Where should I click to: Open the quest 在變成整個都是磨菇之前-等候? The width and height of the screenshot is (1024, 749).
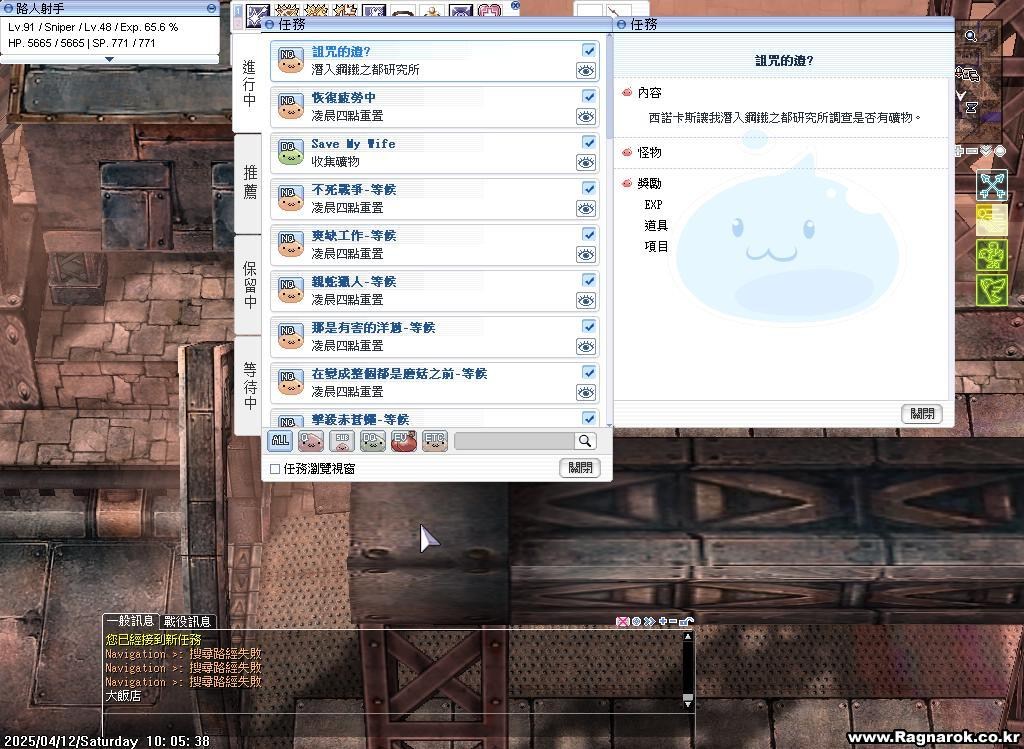[434, 383]
